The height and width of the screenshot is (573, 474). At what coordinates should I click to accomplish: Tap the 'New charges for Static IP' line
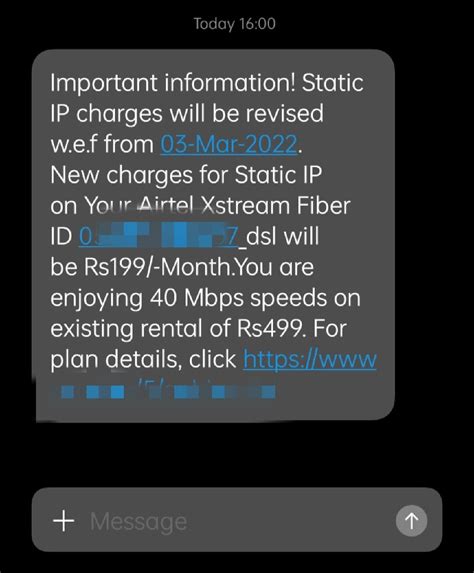click(186, 175)
